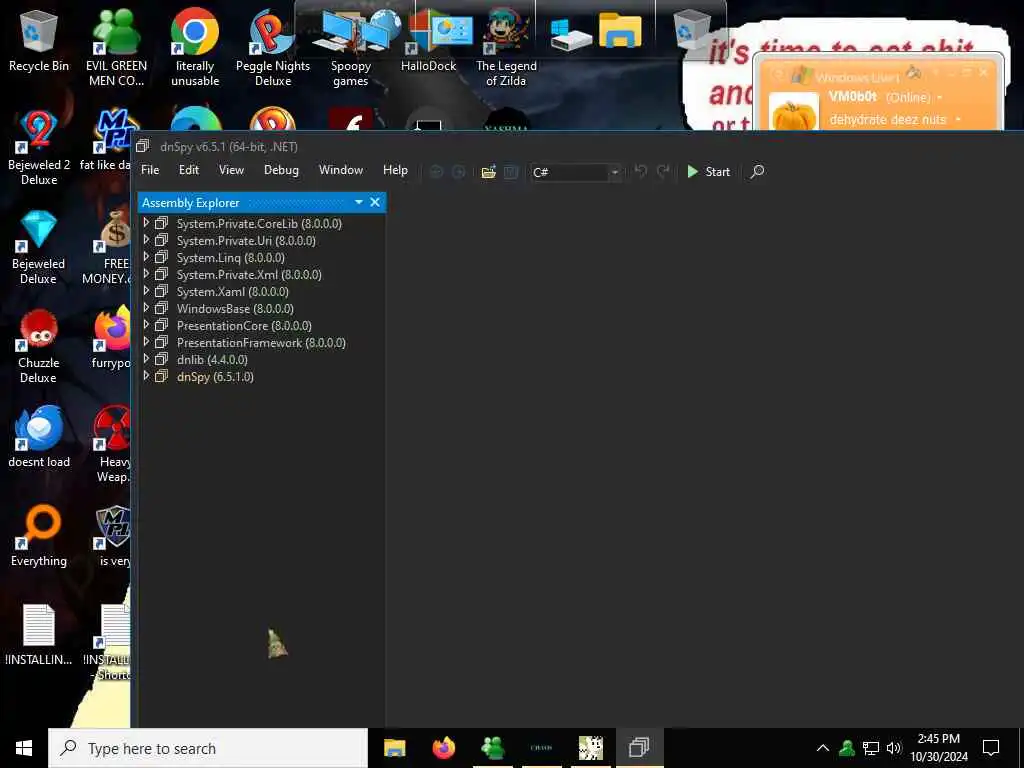
Task: Click The Legend of Zilda desktop icon
Action: 506,47
